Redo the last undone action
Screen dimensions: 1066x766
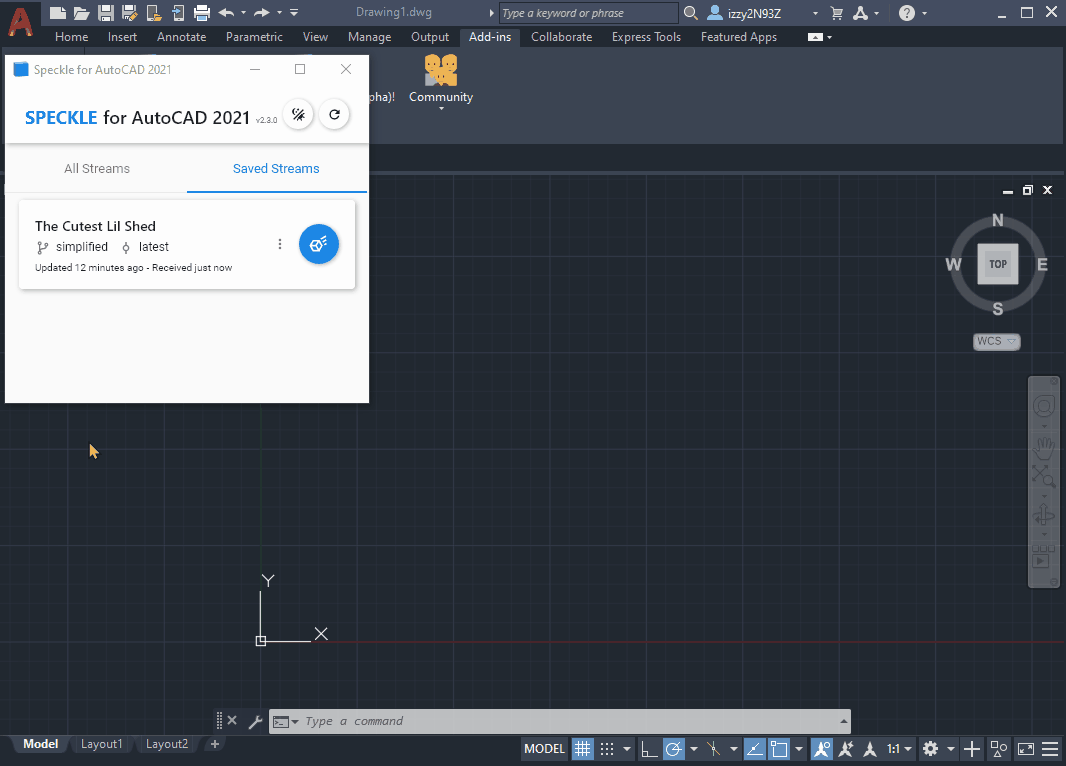point(262,12)
